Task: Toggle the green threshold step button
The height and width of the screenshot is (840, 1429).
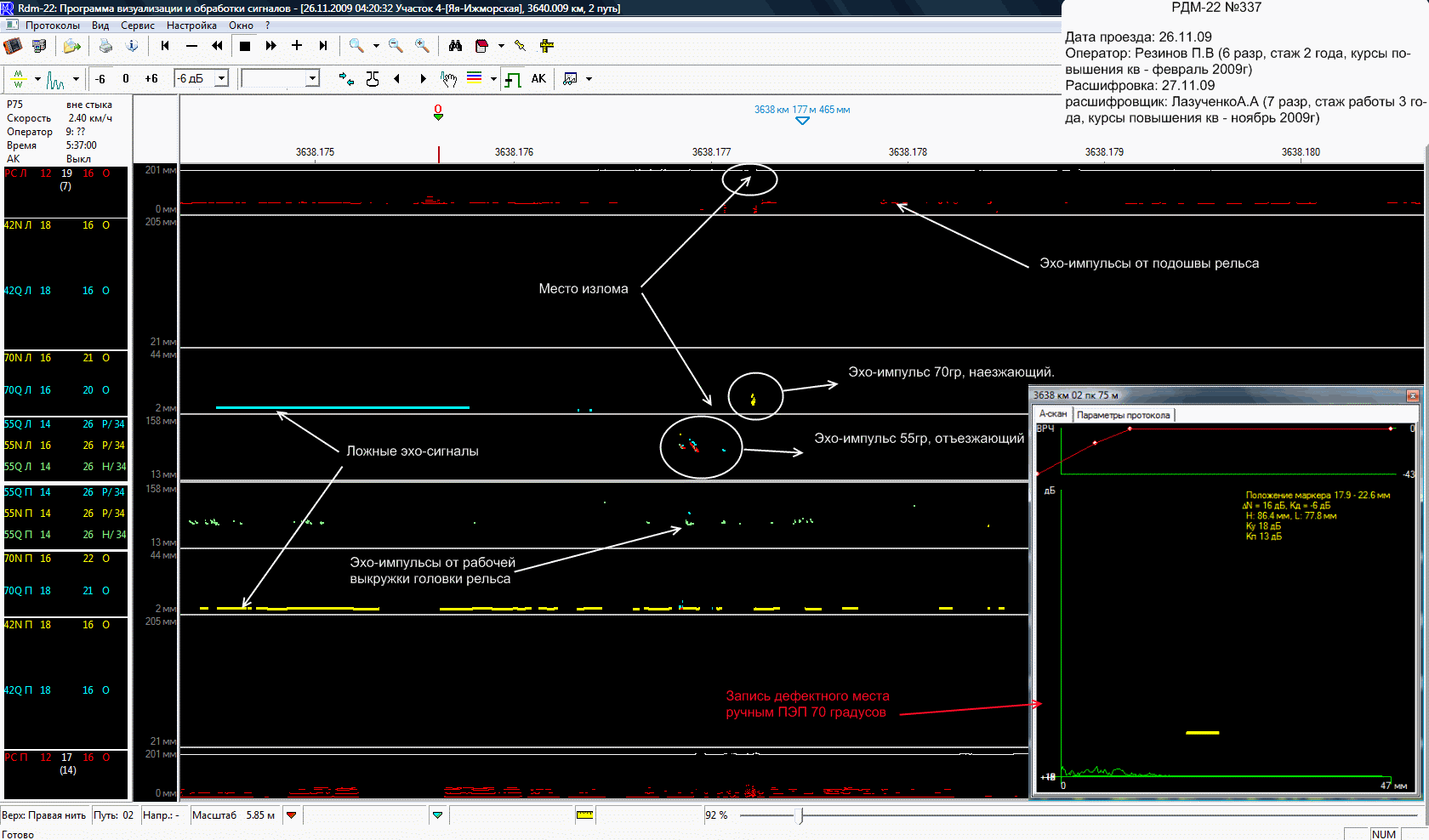Action: tap(512, 79)
